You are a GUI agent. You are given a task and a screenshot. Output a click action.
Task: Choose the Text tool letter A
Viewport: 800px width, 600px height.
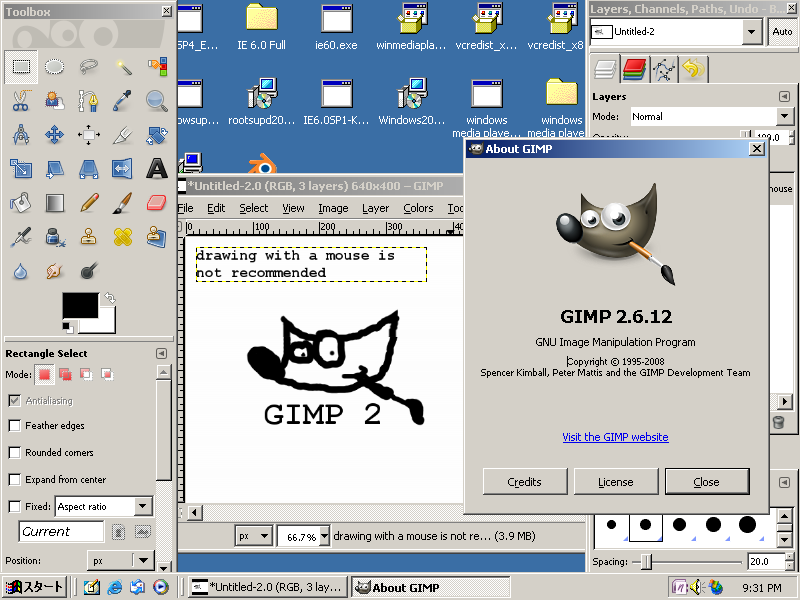[157, 169]
